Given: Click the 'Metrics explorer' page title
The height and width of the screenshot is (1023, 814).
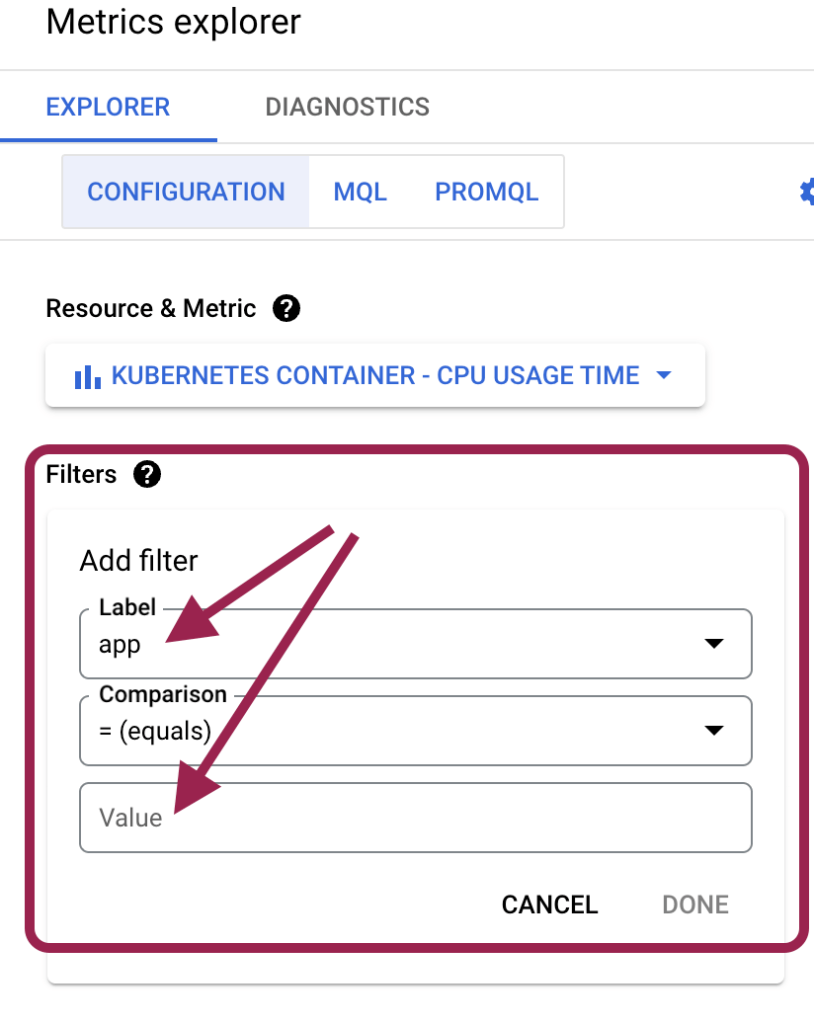Looking at the screenshot, I should [173, 22].
